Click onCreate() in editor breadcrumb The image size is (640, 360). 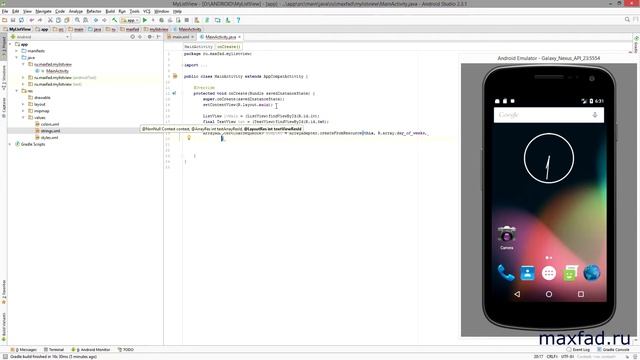click(x=229, y=47)
